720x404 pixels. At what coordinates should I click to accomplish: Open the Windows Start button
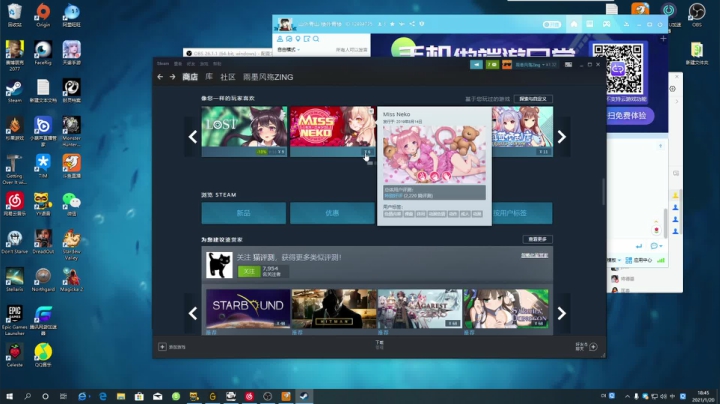coord(9,396)
